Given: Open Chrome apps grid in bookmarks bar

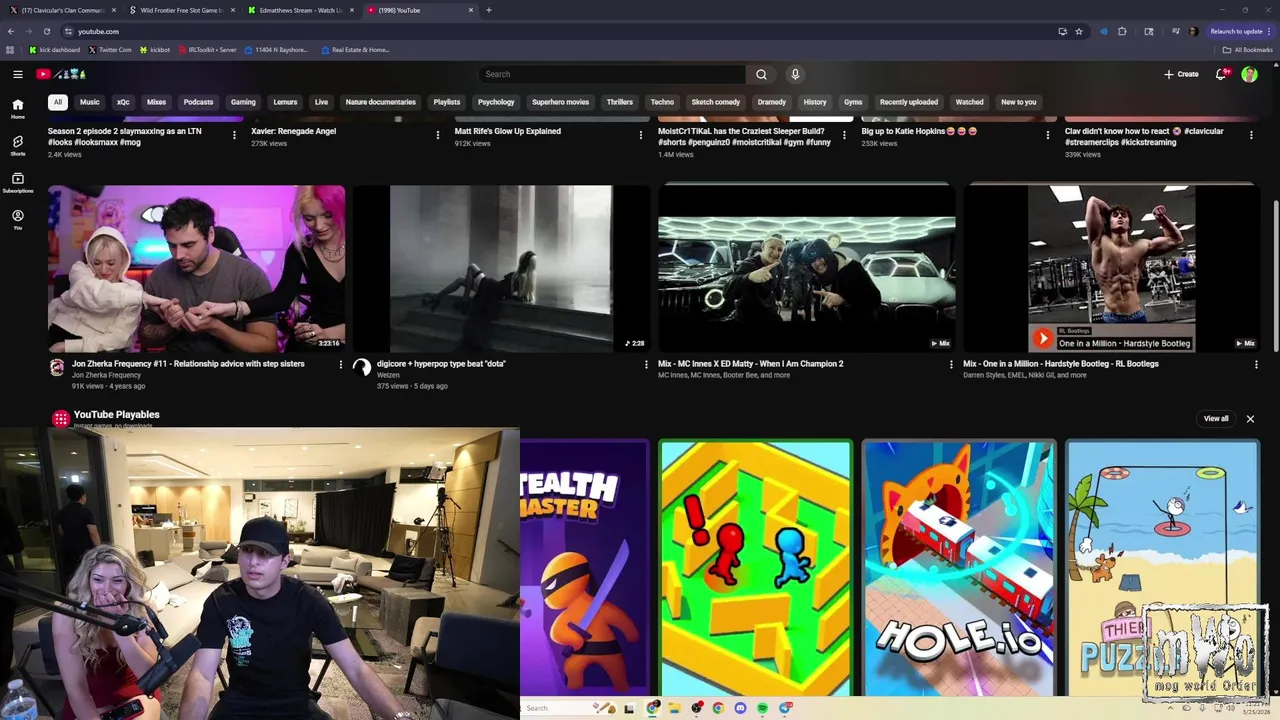Looking at the screenshot, I should [10, 50].
